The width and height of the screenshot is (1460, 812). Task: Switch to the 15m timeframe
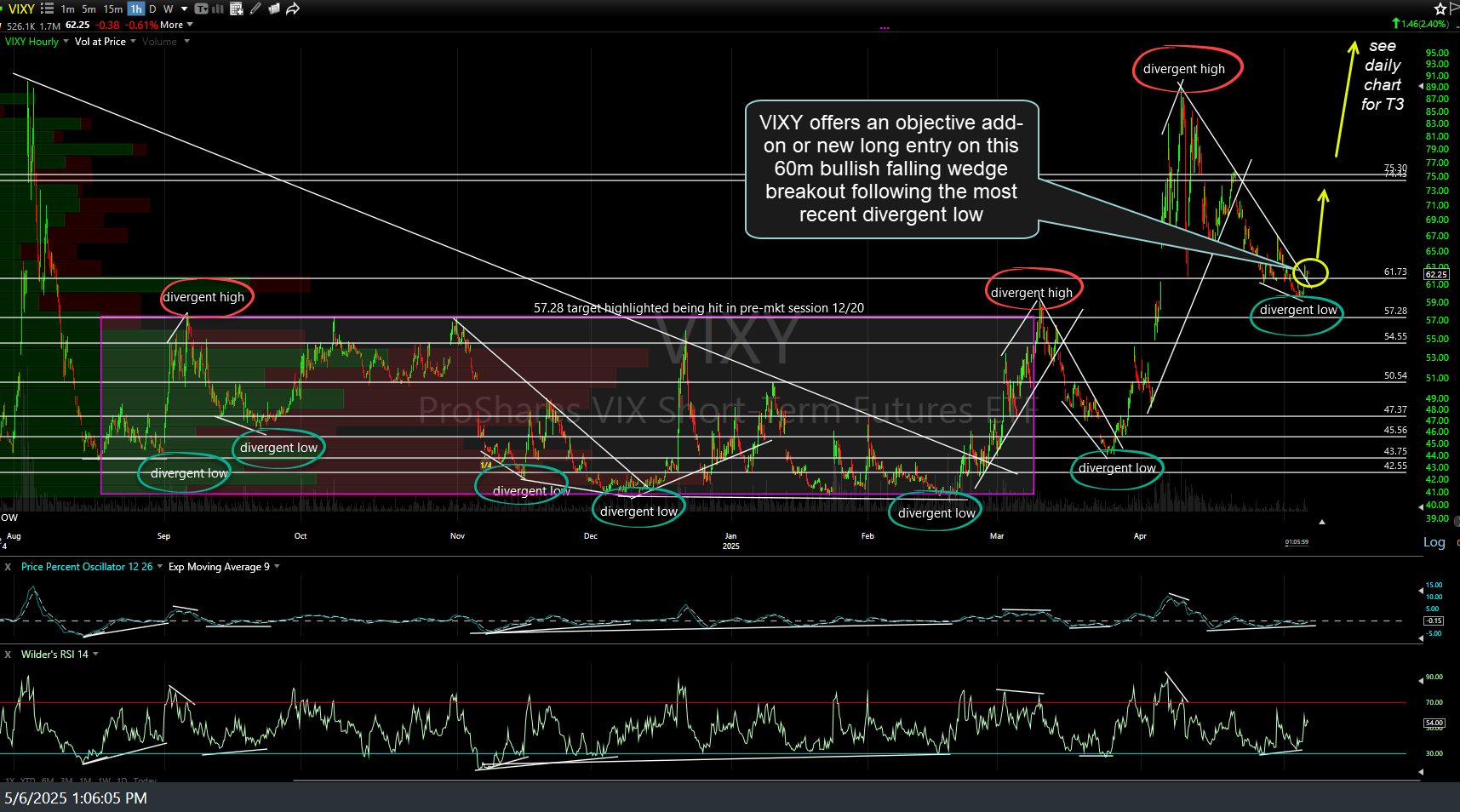tap(112, 9)
